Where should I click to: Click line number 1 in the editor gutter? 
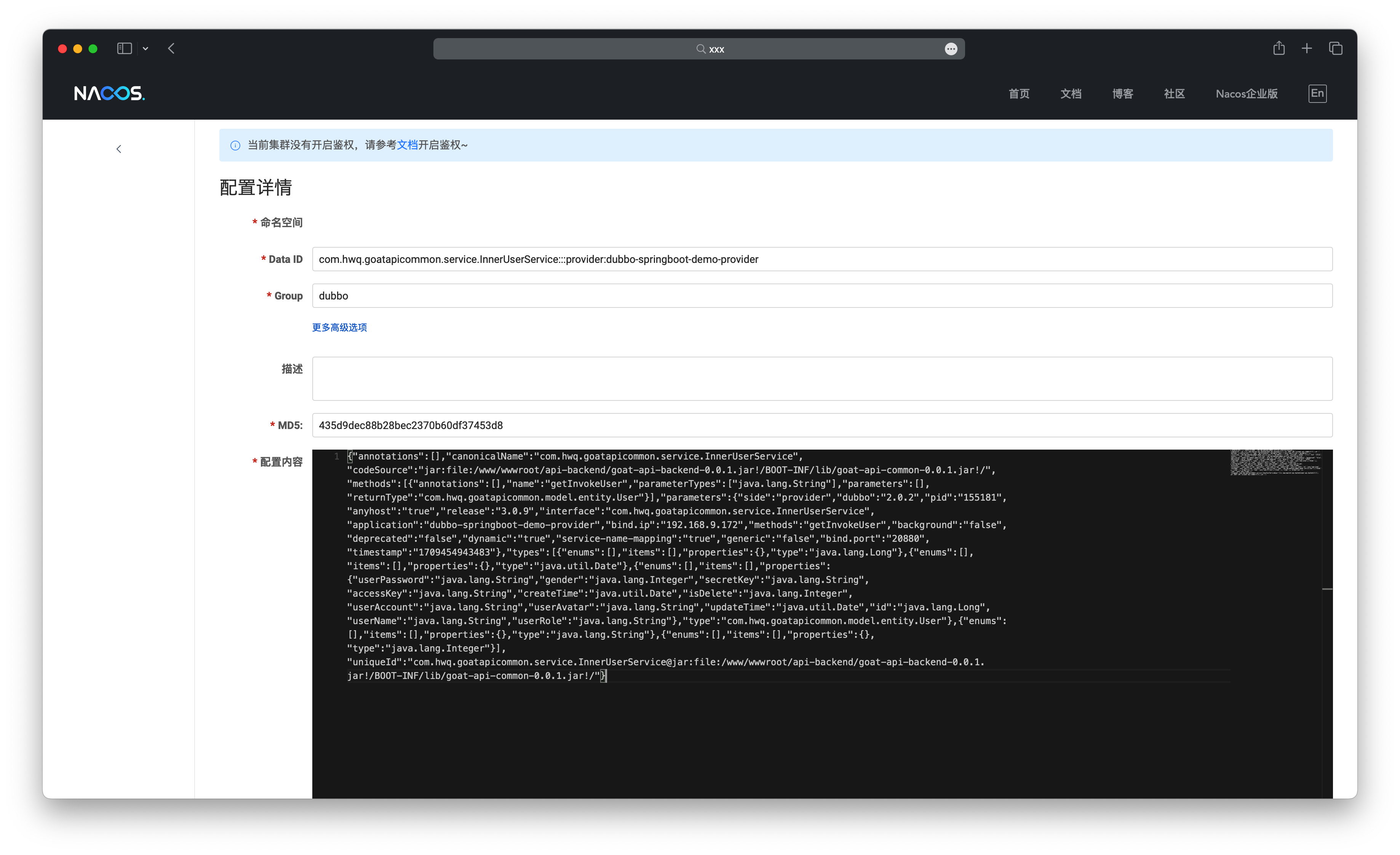pos(336,456)
